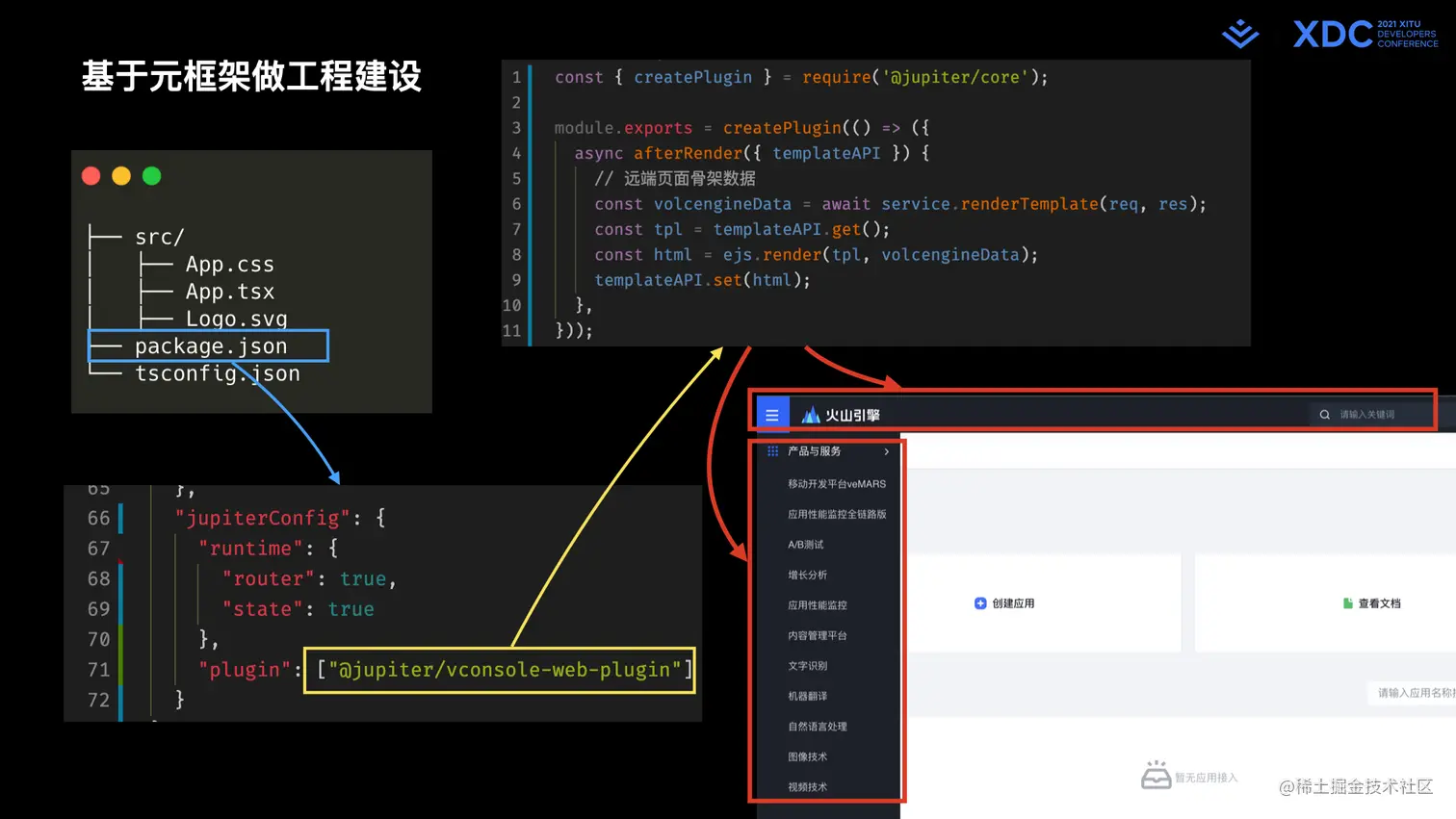Open 文字识别 from the sidebar
Screen dimensions: 1456x819
pos(807,666)
